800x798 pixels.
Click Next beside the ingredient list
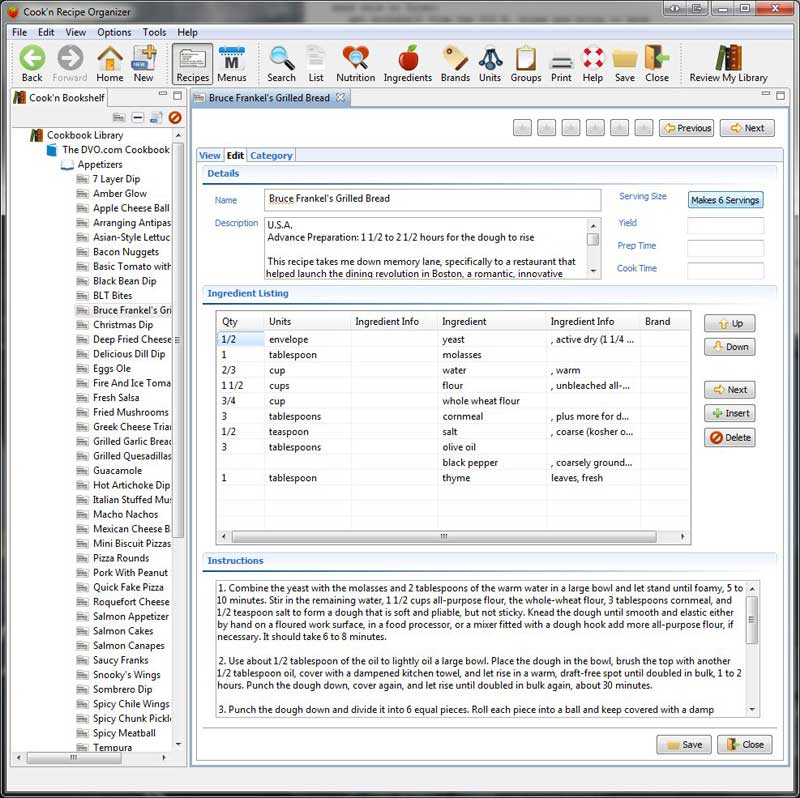(x=730, y=390)
